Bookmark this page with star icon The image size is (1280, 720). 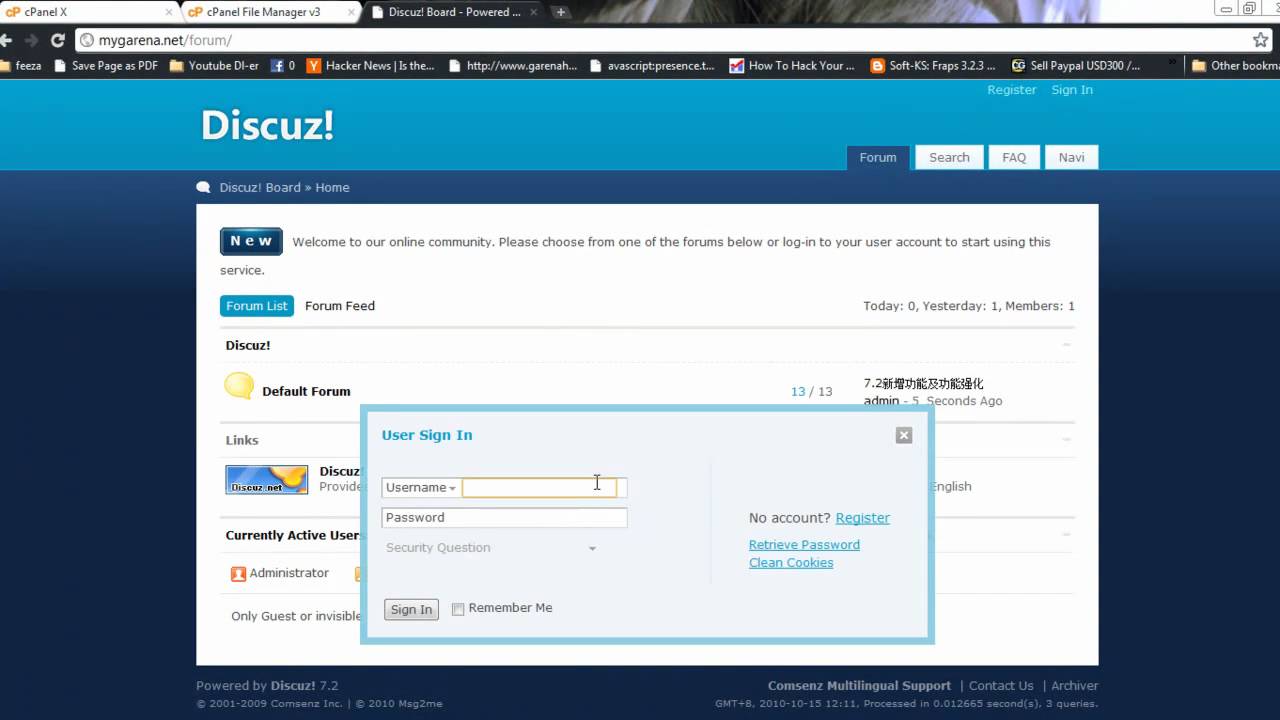pos(1260,40)
